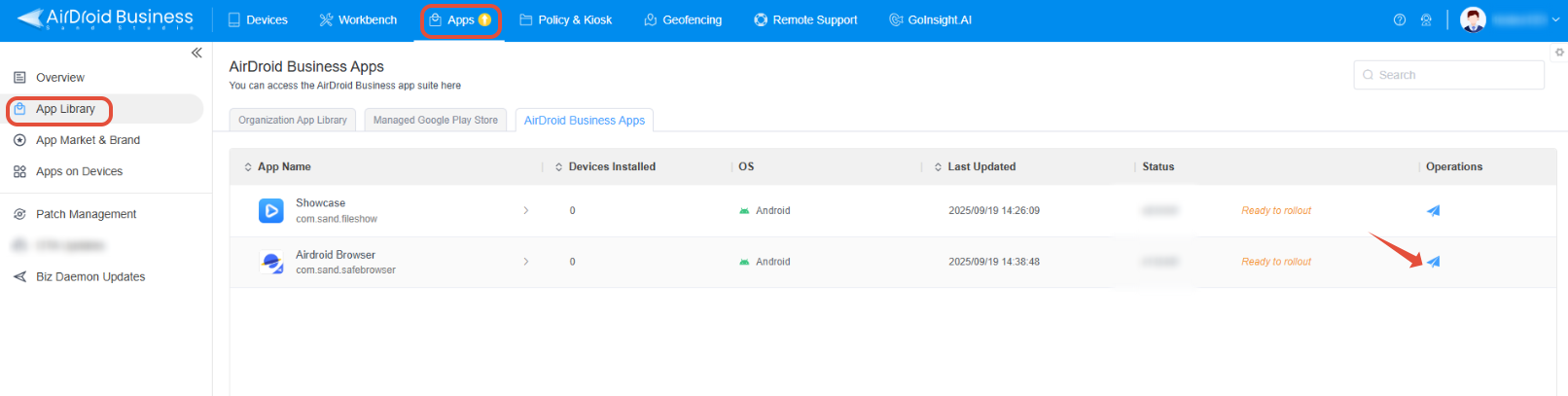Click rollout paper-plane icon for Showcase
The width and height of the screenshot is (1568, 396).
click(1434, 210)
